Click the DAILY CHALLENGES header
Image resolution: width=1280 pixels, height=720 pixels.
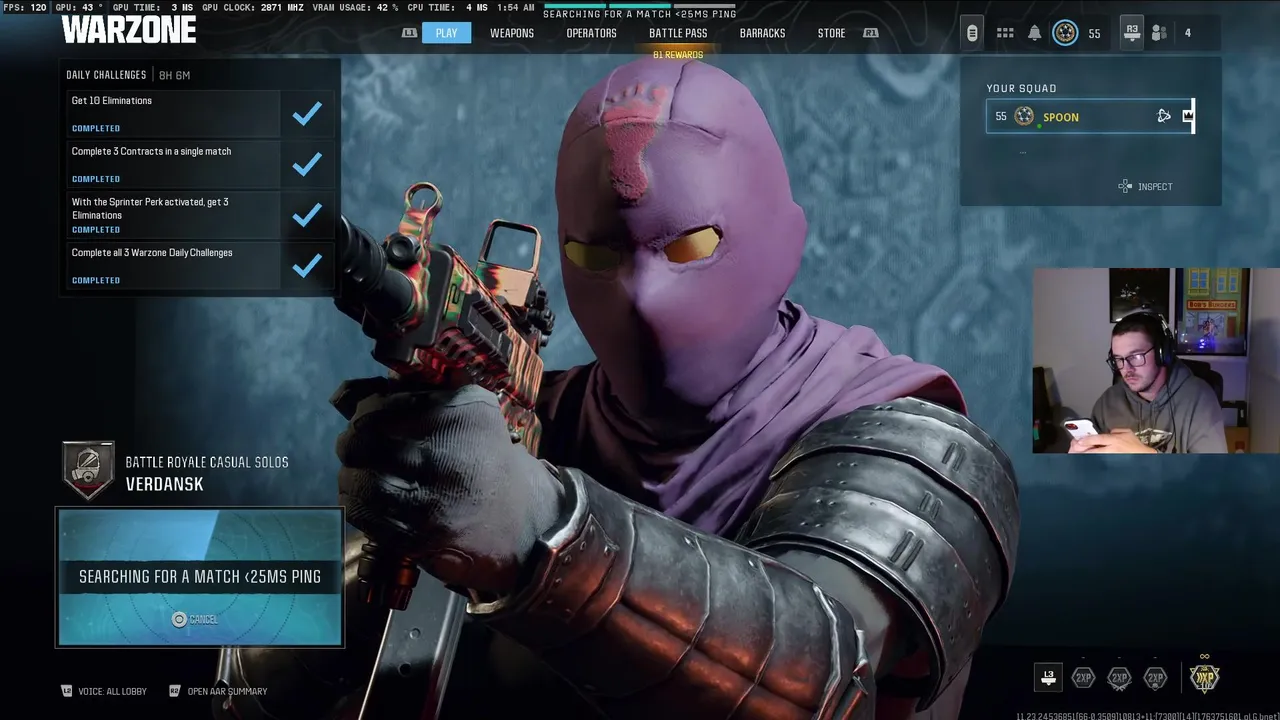pyautogui.click(x=106, y=75)
